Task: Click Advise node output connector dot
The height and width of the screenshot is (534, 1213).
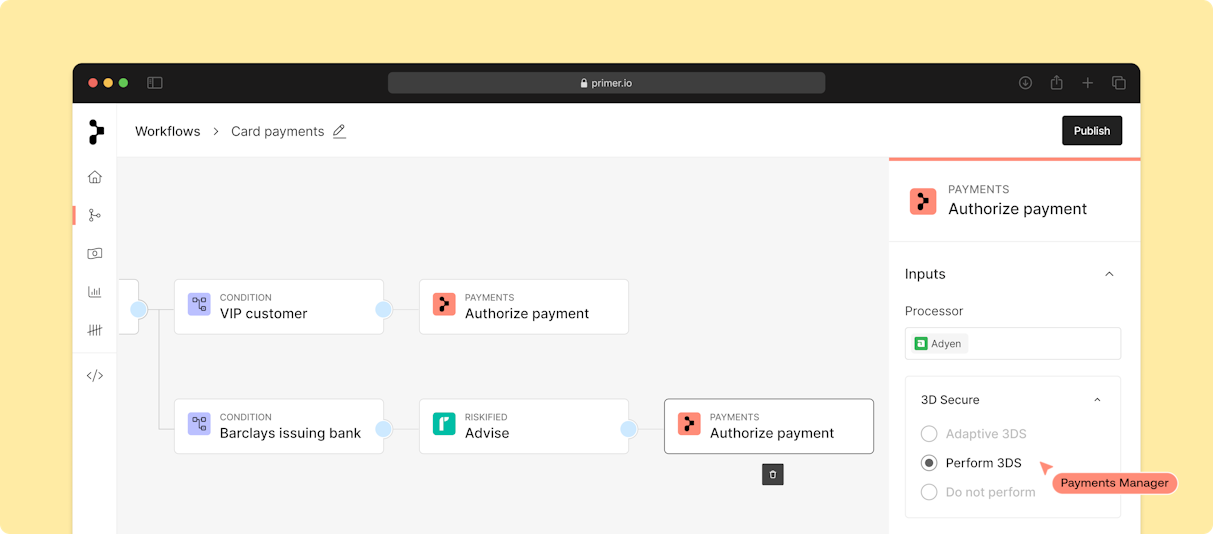Action: click(628, 429)
